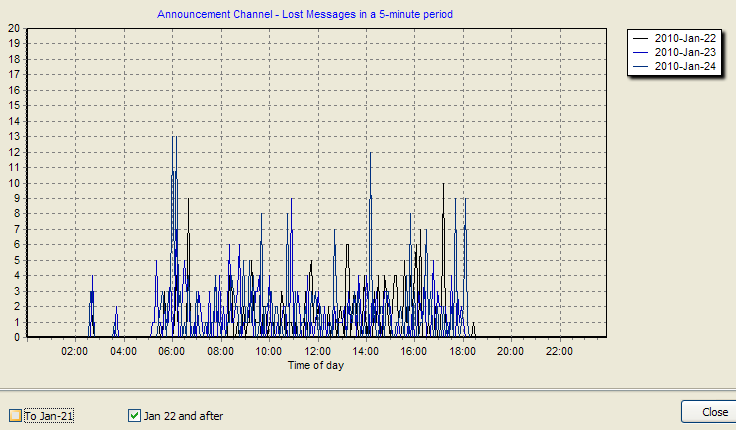The height and width of the screenshot is (430, 736).
Task: Click the 20 value on the y-axis
Action: (14, 28)
